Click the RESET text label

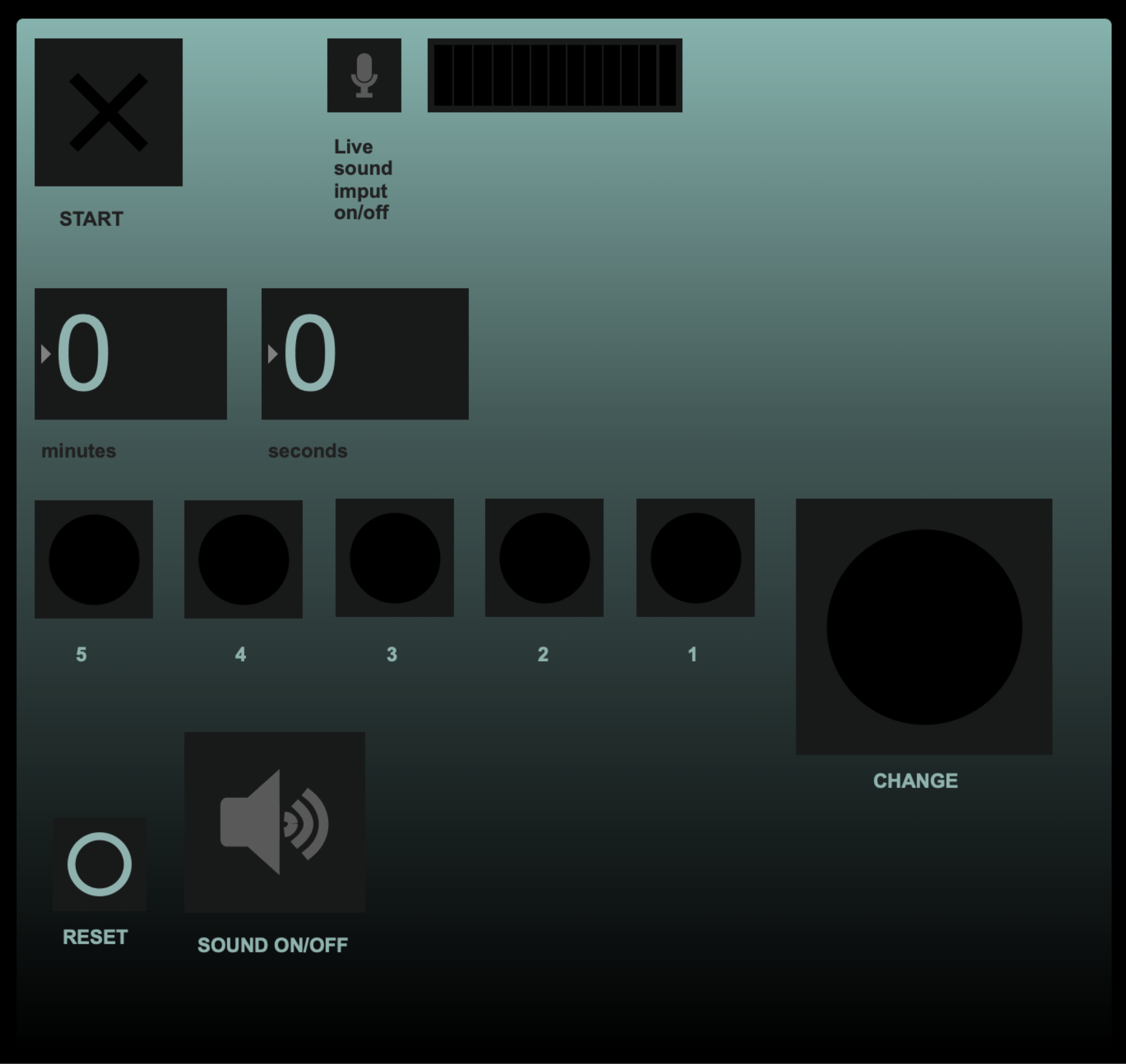(x=95, y=937)
